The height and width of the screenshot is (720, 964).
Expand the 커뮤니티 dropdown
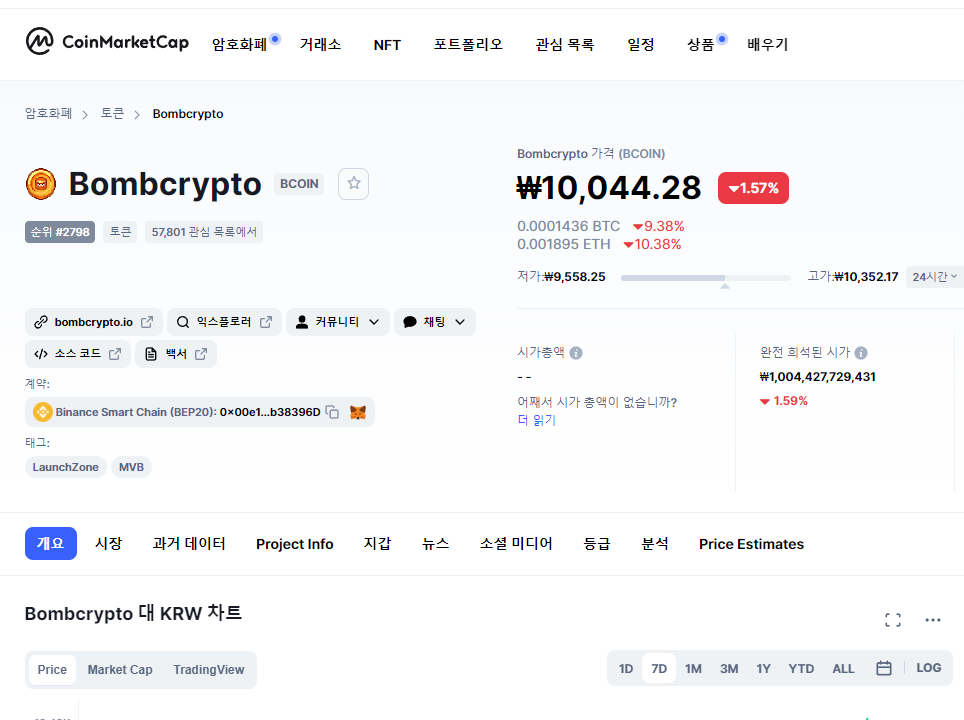tap(338, 322)
